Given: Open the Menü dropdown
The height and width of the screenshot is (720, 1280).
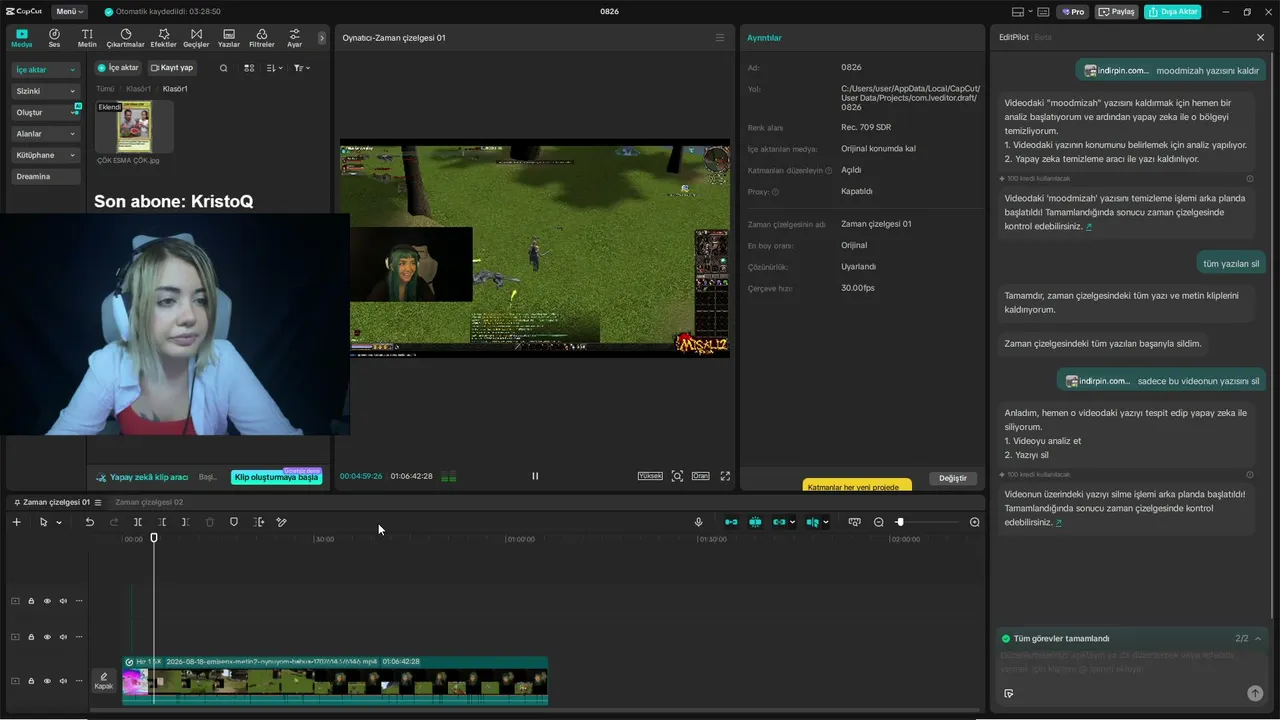Looking at the screenshot, I should pos(69,12).
